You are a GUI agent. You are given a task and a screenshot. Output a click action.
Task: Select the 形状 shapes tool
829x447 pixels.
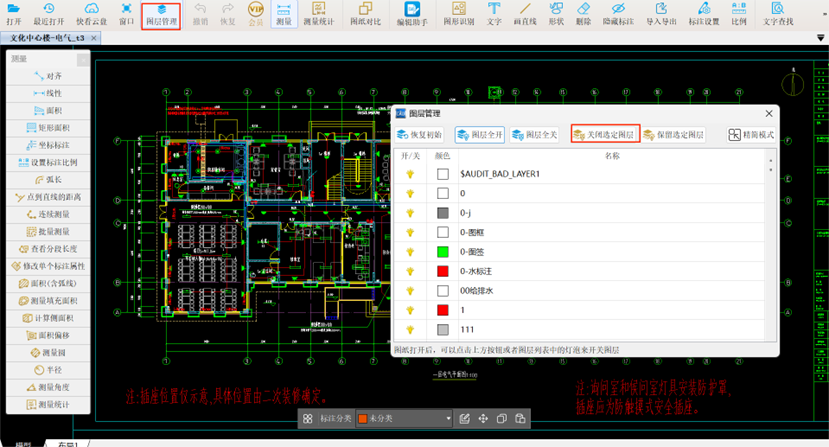pyautogui.click(x=556, y=14)
